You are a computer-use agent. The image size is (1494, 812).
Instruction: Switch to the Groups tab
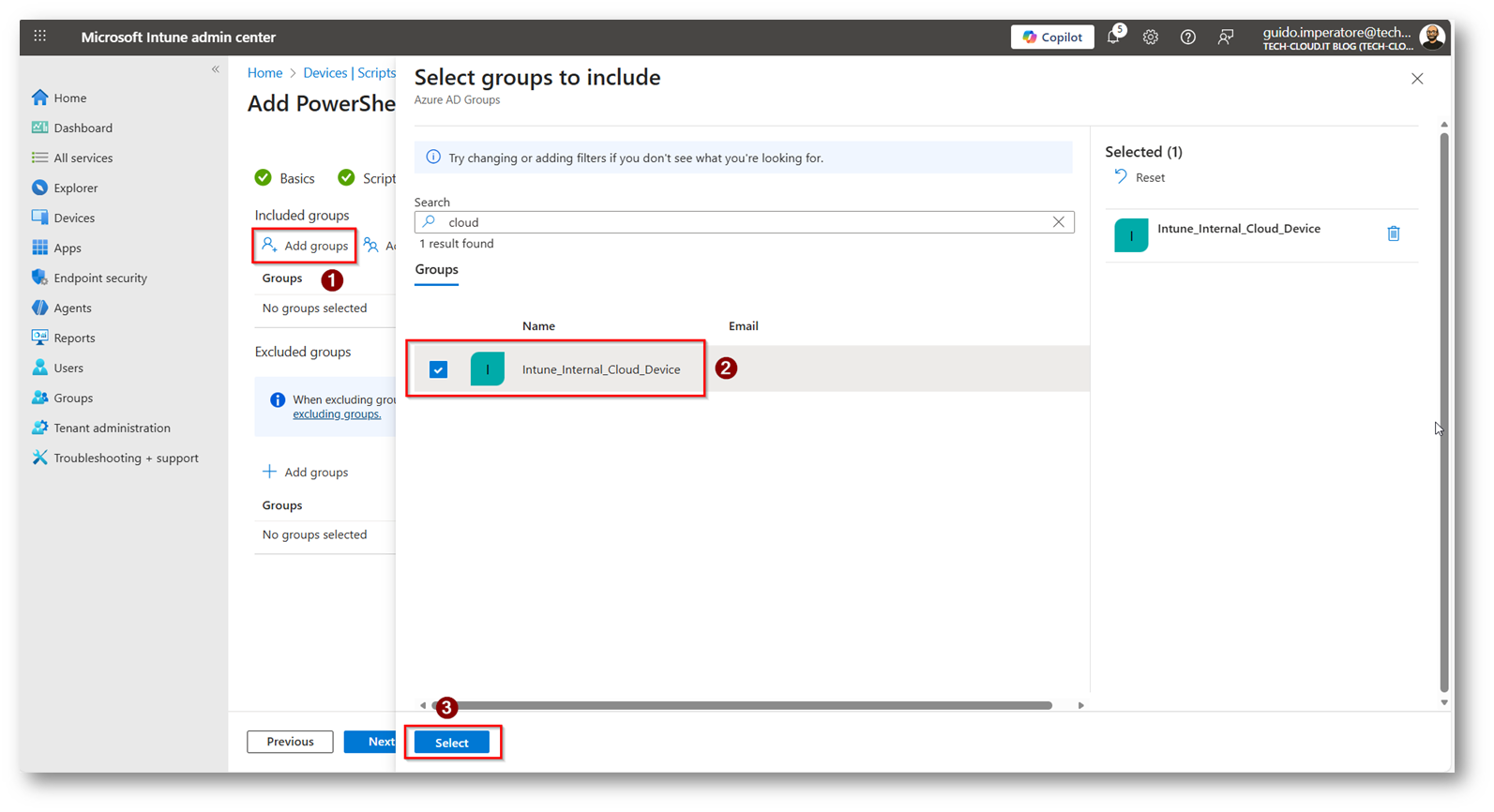coord(436,270)
